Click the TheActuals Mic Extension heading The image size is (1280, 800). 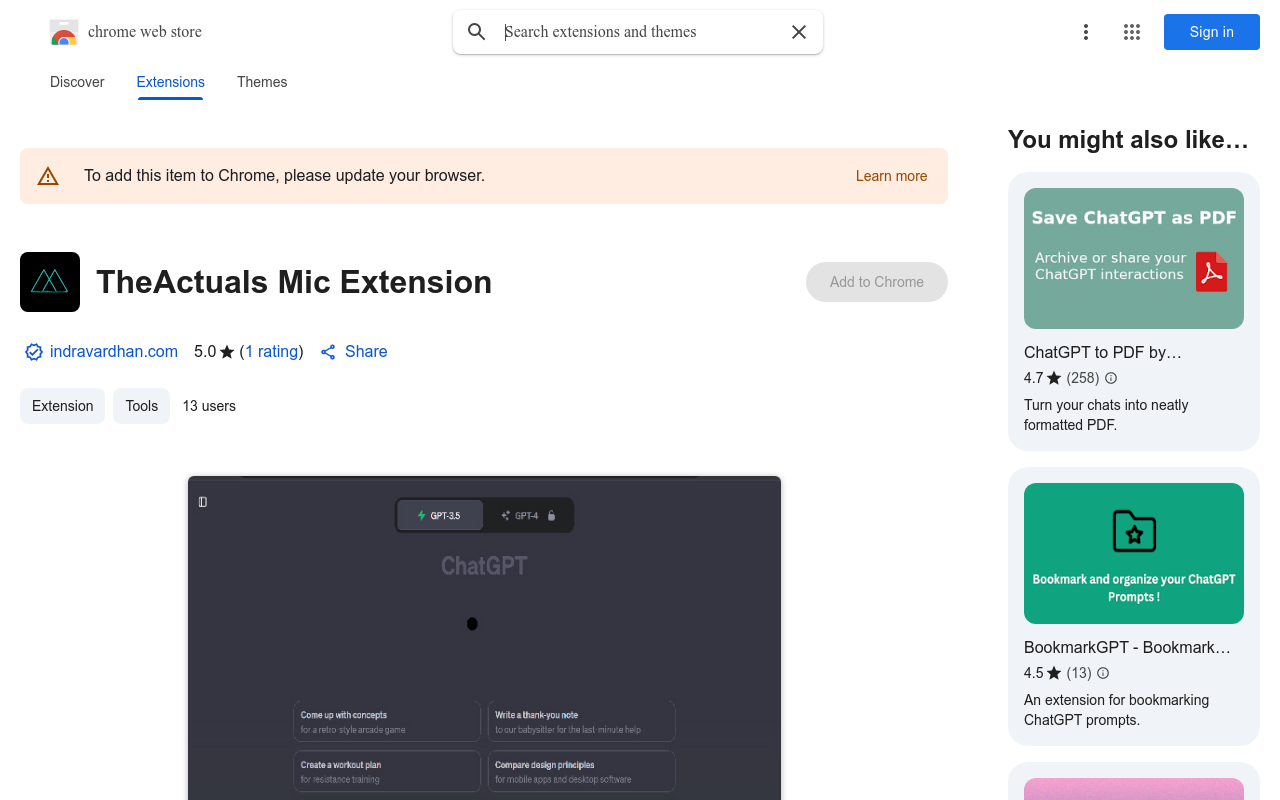(x=294, y=282)
